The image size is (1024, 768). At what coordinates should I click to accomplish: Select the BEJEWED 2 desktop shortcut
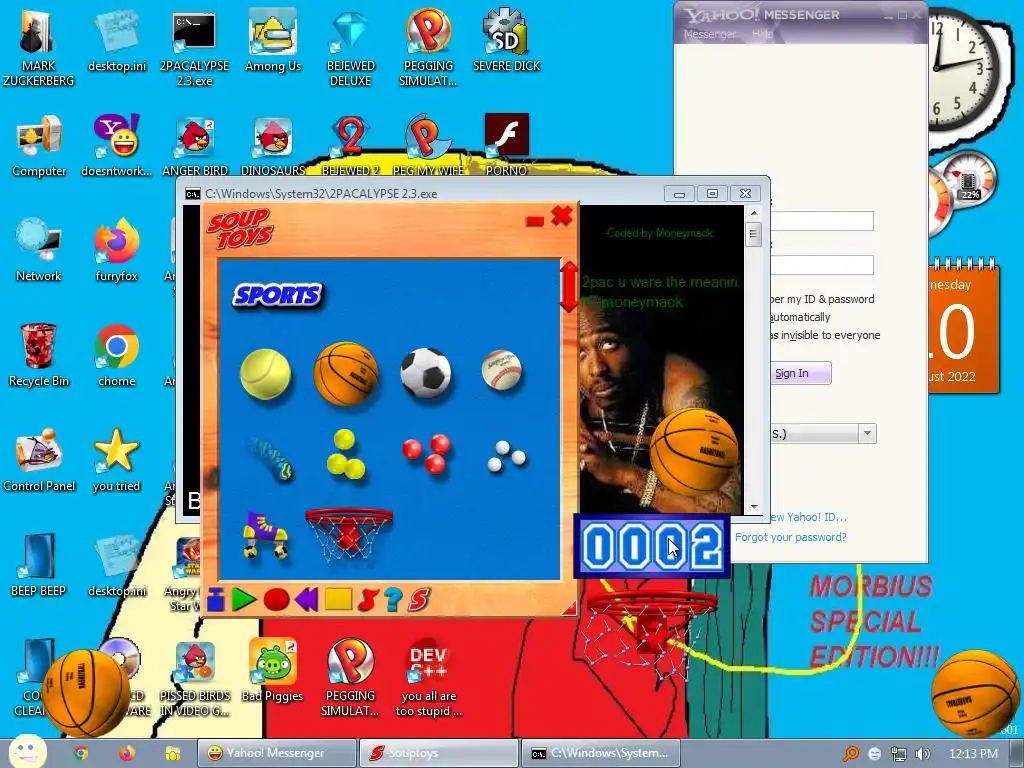click(x=351, y=146)
